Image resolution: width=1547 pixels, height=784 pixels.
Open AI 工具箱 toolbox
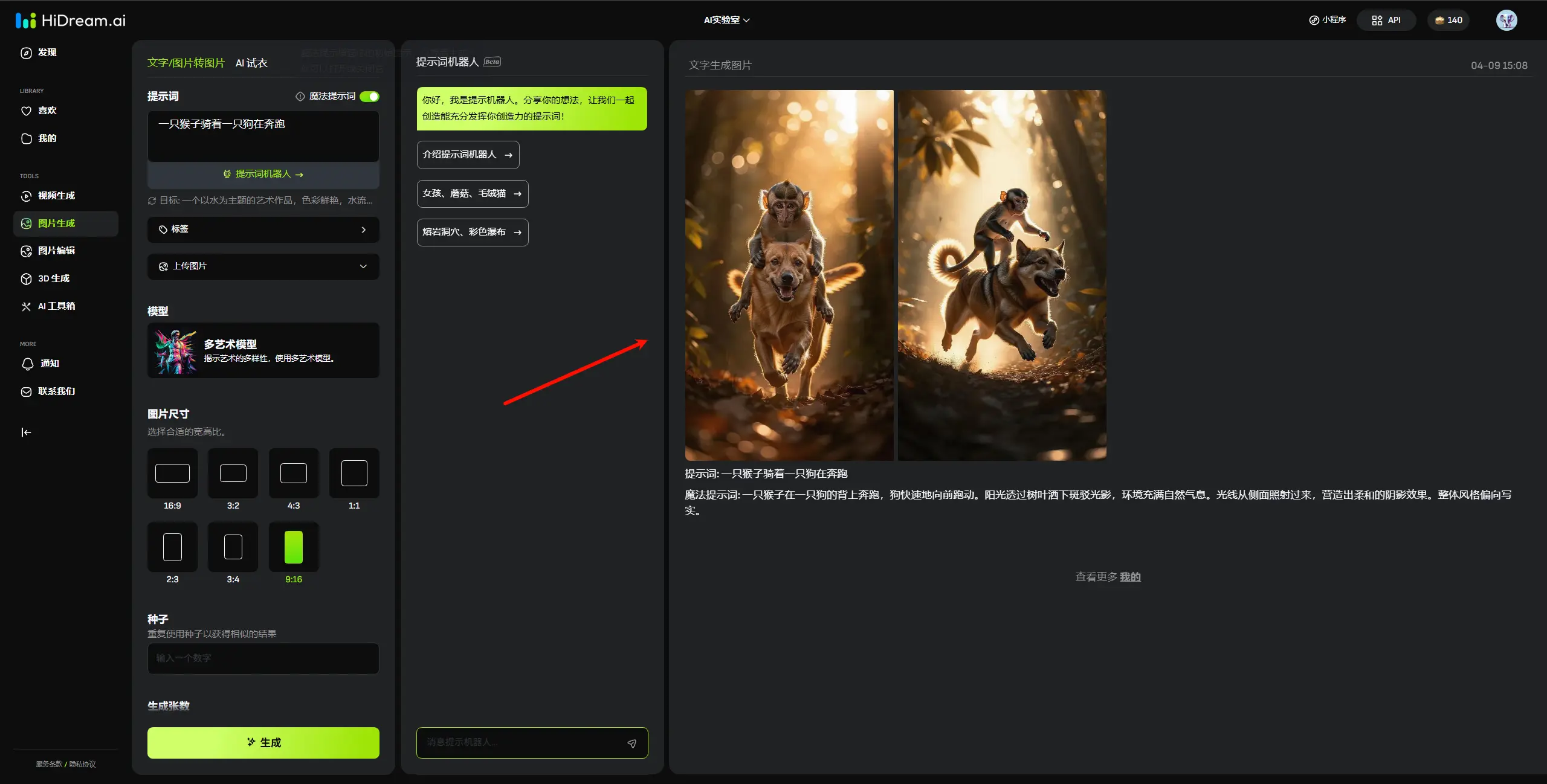pos(56,306)
